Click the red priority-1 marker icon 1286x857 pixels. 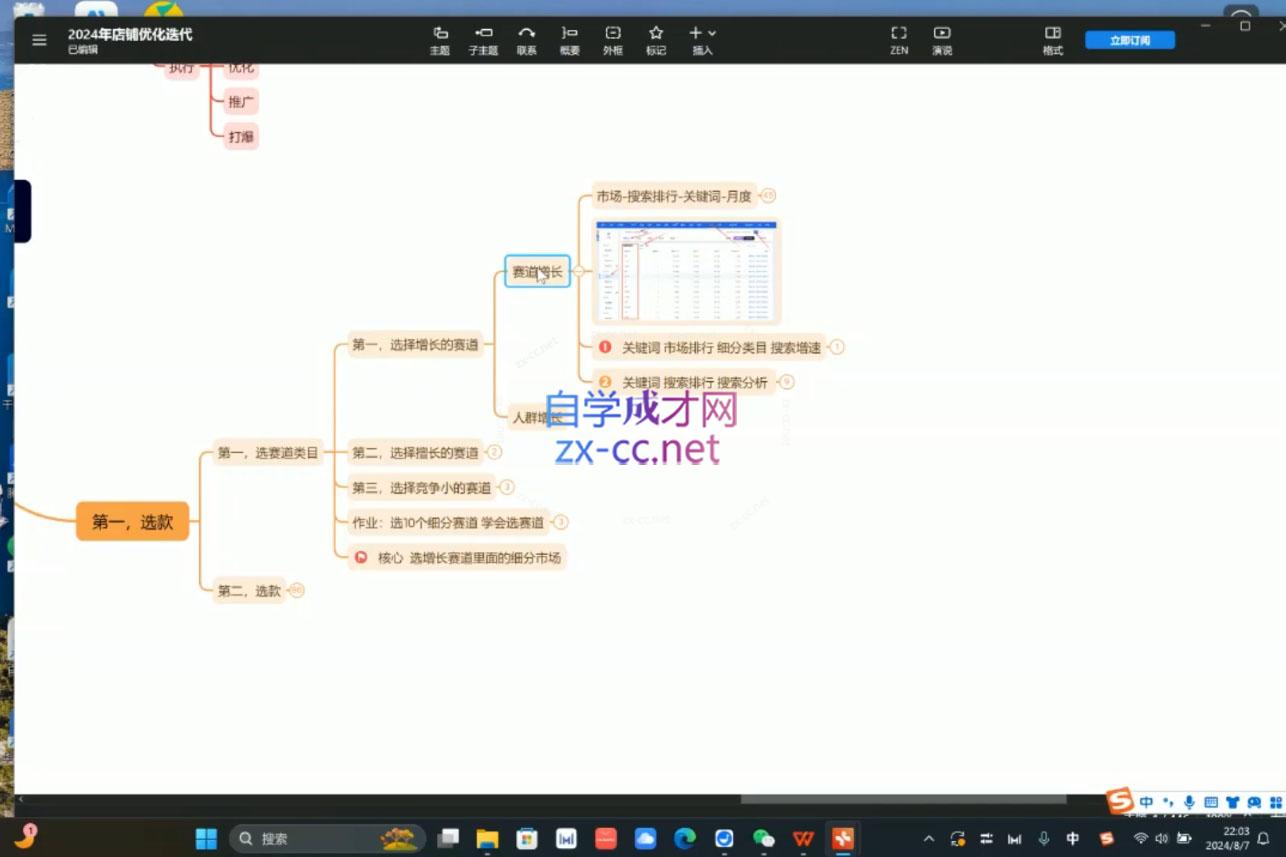tap(605, 347)
